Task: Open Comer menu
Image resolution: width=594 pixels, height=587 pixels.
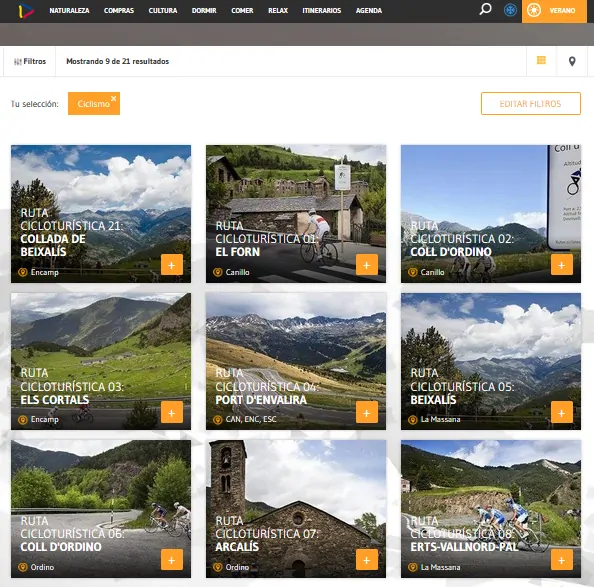Action: 242,11
